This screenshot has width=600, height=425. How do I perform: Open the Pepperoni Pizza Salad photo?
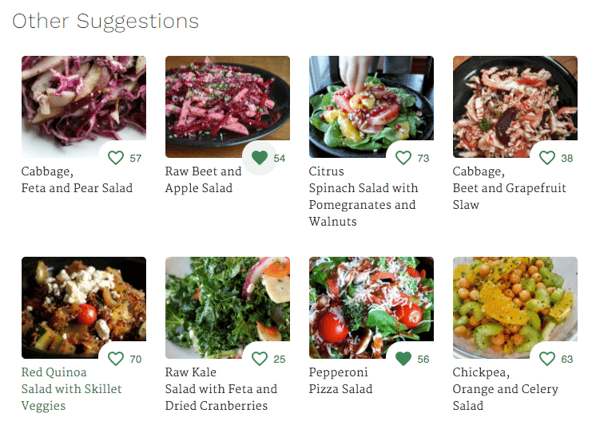coord(360,300)
